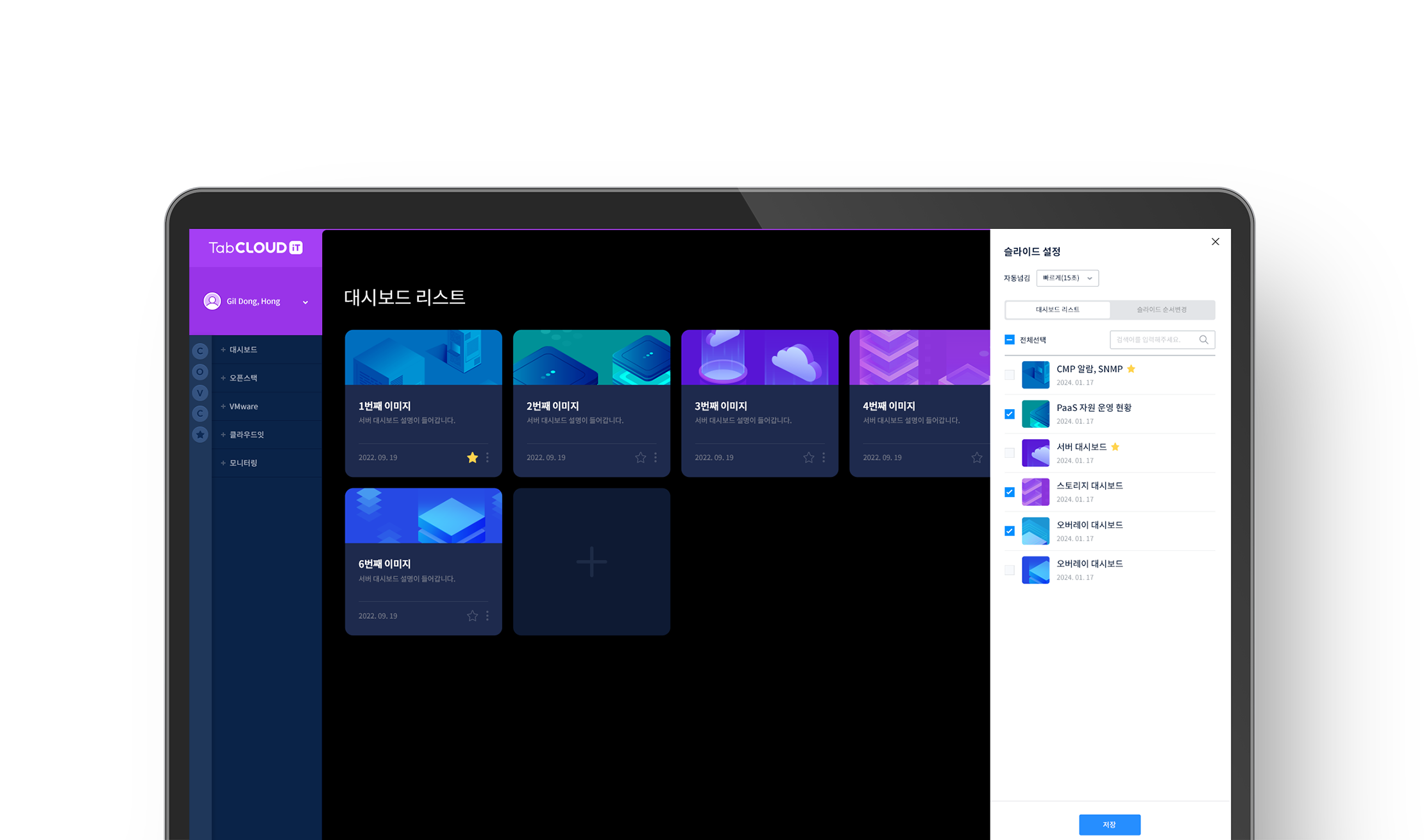Unfavorite the 1번째 이미지 card star

click(472, 457)
